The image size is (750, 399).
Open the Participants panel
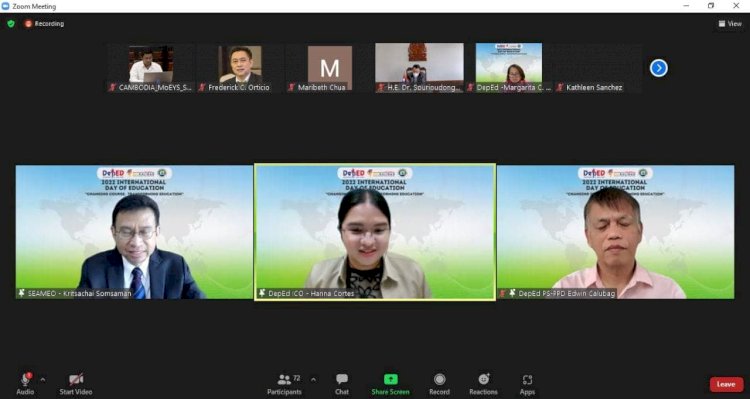tap(285, 385)
